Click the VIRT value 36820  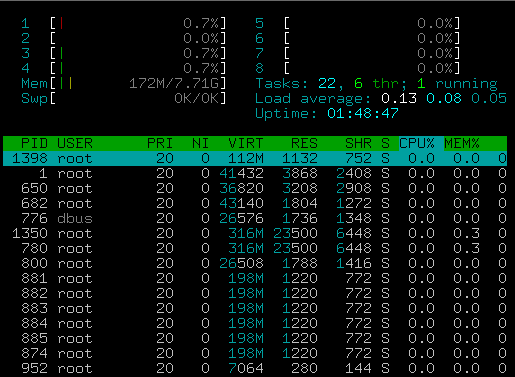(x=242, y=188)
